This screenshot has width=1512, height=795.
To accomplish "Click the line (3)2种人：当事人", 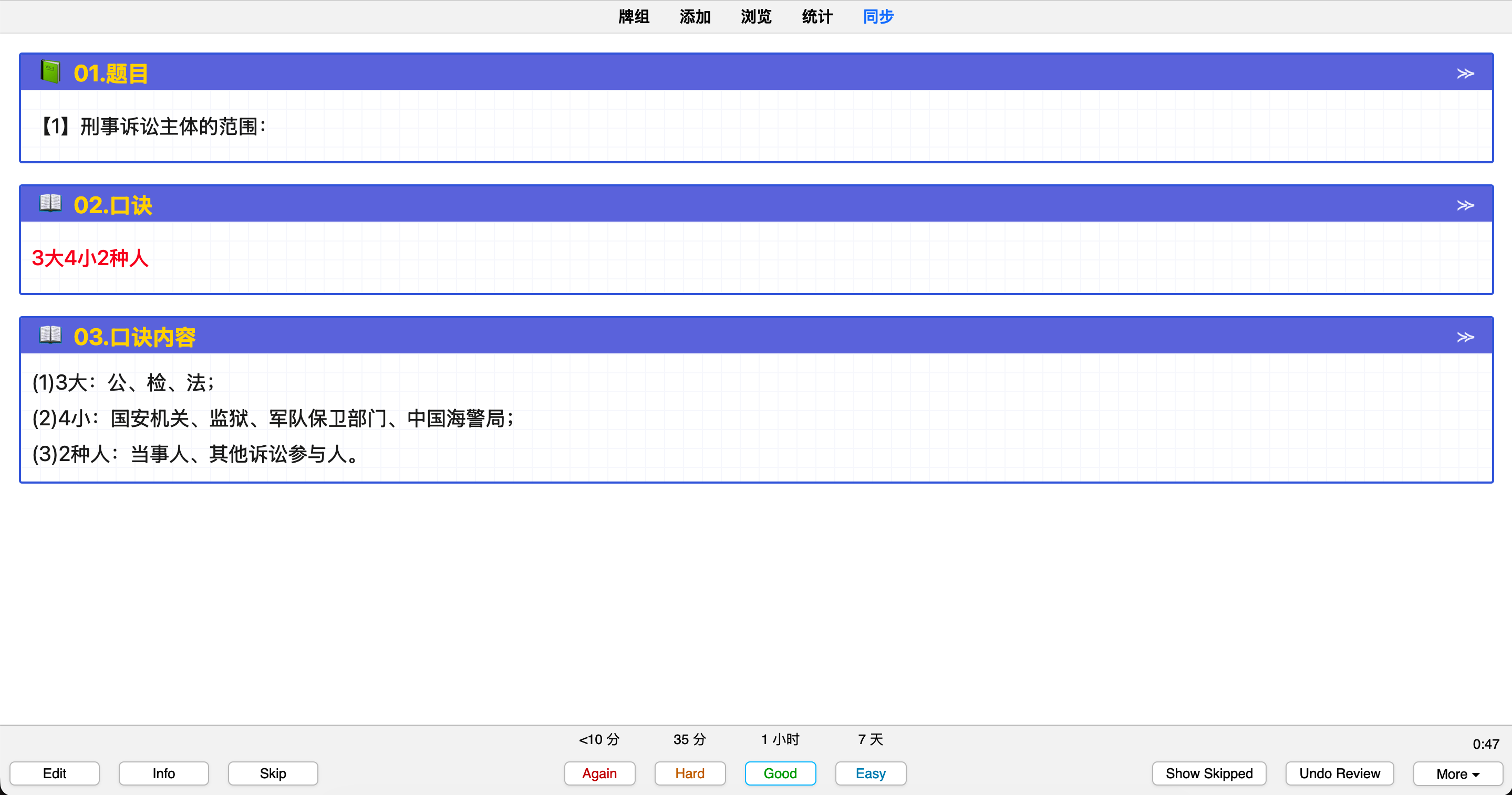I will point(195,454).
